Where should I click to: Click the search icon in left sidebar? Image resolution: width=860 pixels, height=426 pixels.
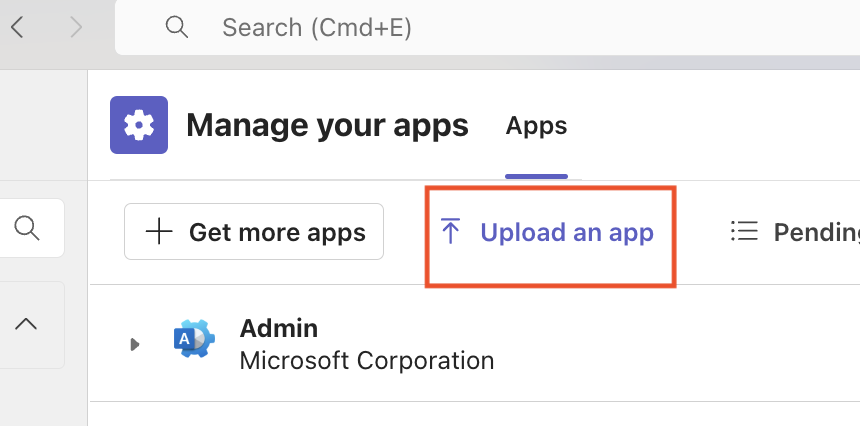click(26, 228)
